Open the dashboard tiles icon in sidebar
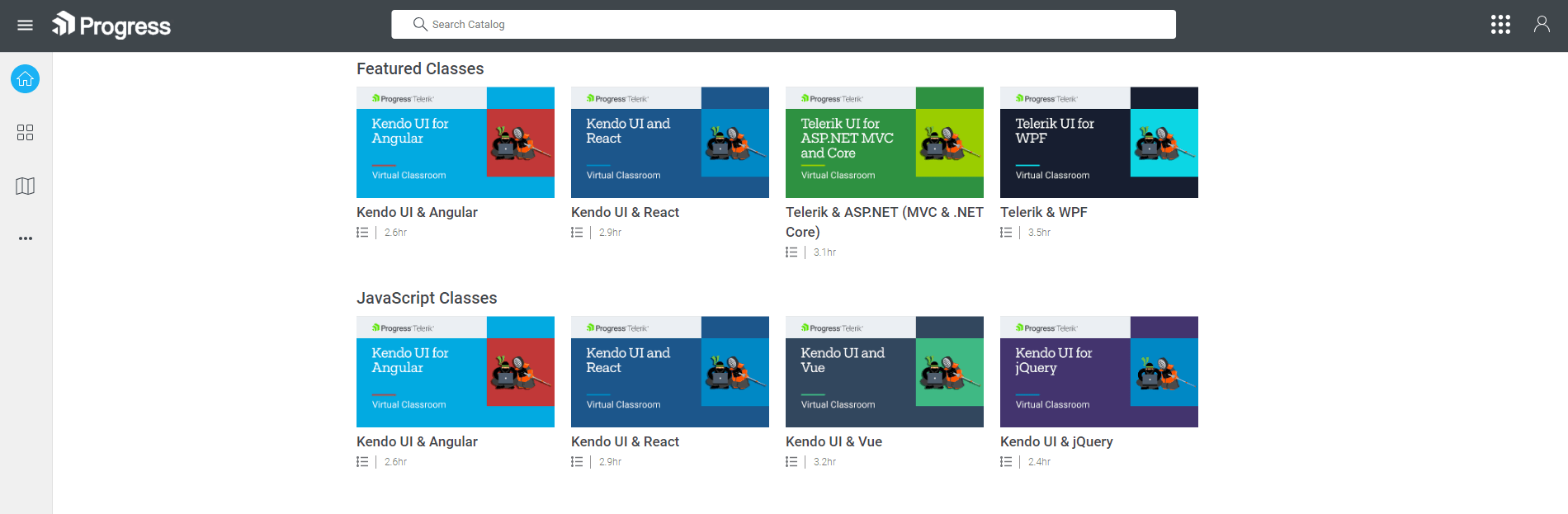1568x514 pixels. click(25, 133)
